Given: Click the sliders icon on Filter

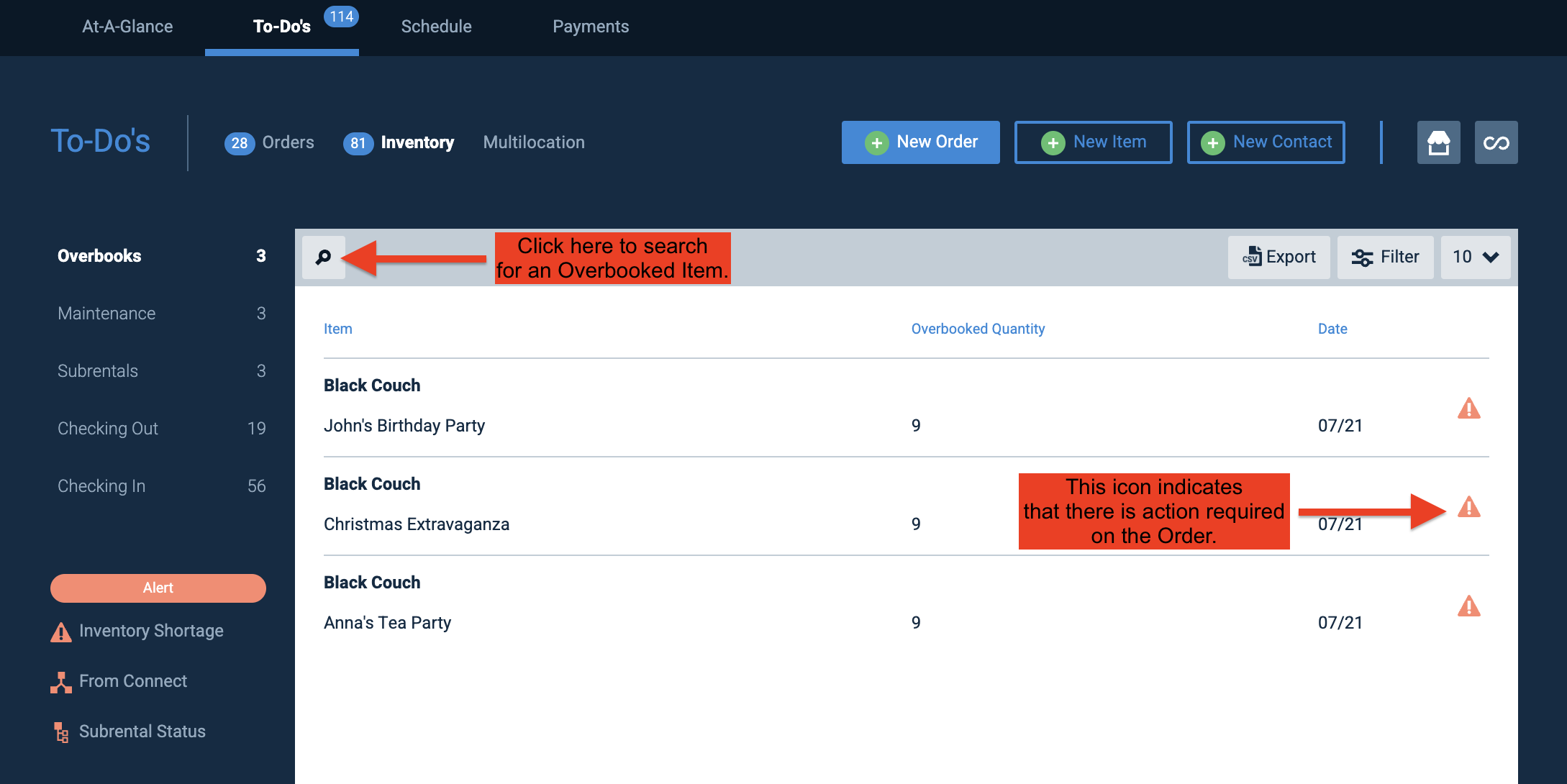Looking at the screenshot, I should click(1362, 257).
